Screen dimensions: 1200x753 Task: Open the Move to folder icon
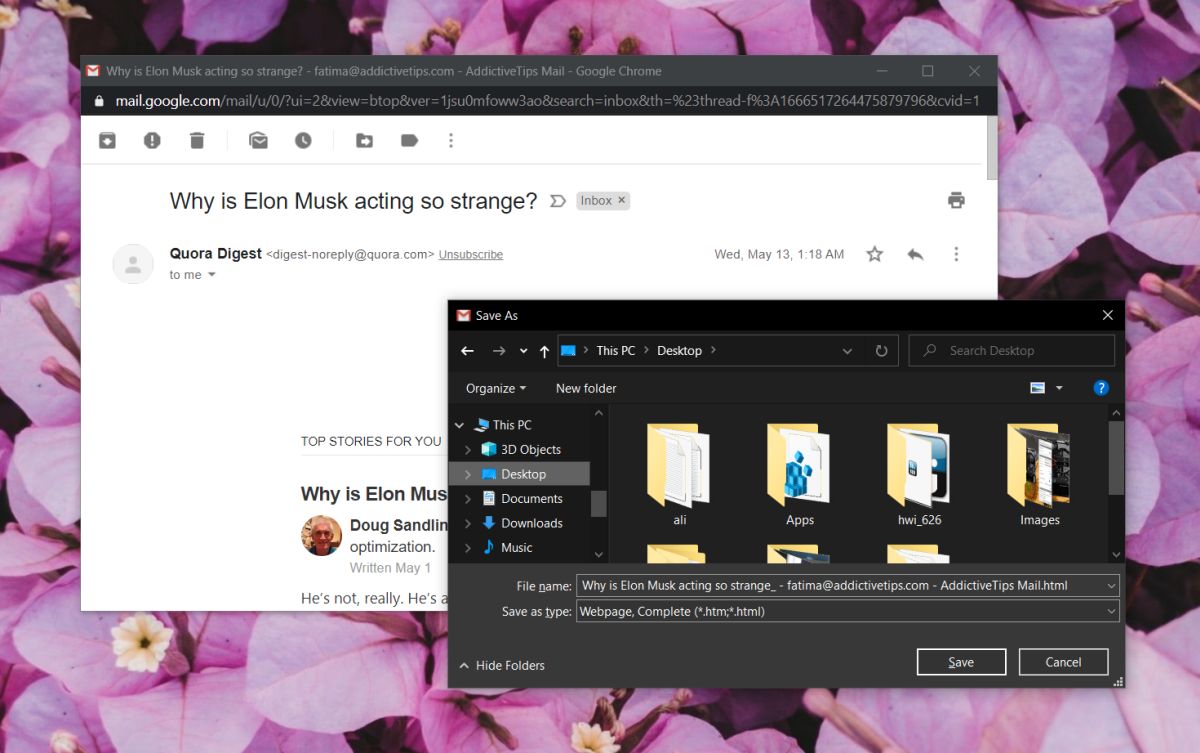[x=364, y=141]
